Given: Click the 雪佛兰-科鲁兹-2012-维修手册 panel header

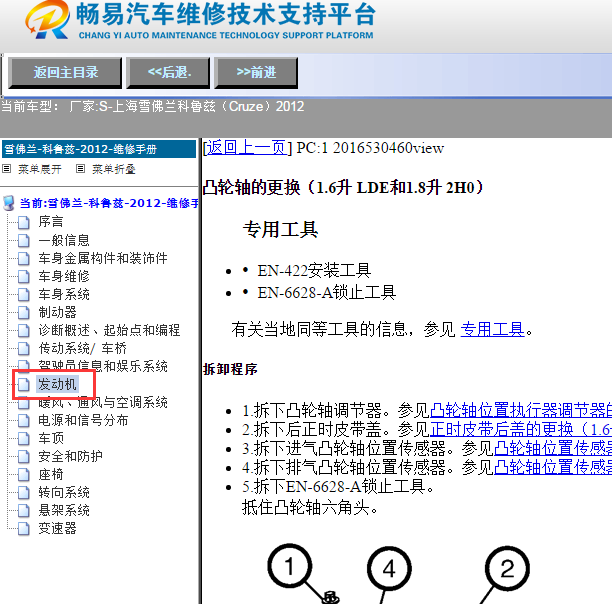Looking at the screenshot, I should tap(99, 149).
